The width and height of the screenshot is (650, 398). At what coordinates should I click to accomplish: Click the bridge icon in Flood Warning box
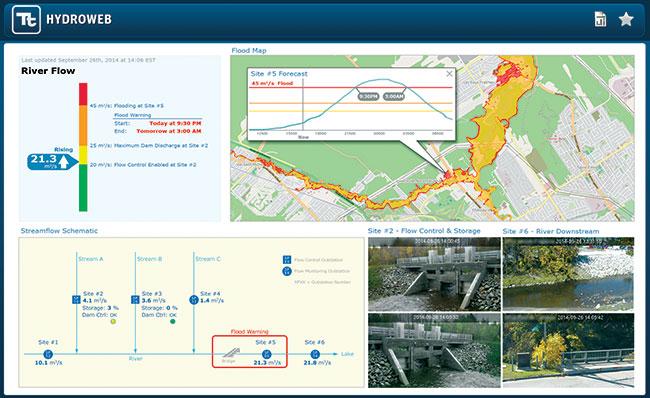point(230,353)
